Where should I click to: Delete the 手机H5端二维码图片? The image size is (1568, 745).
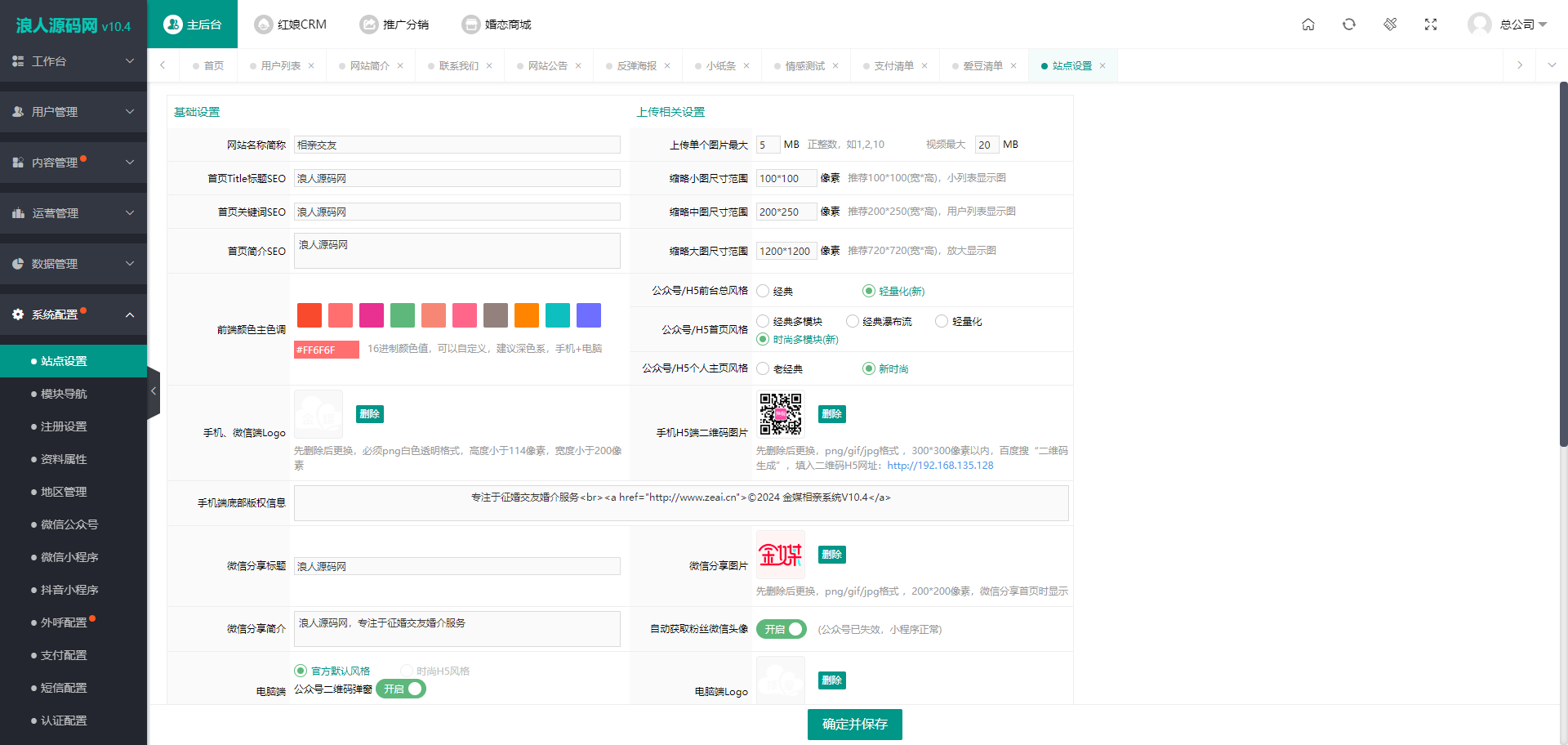(x=831, y=414)
